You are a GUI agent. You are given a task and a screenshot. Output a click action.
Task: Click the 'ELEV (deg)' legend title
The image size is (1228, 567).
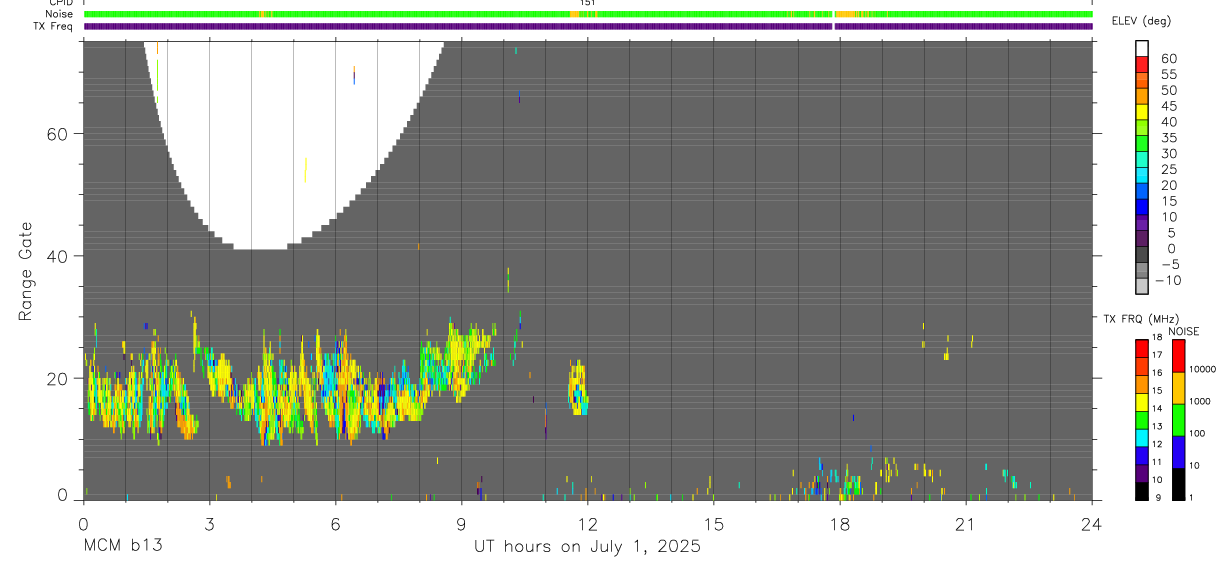click(1142, 21)
